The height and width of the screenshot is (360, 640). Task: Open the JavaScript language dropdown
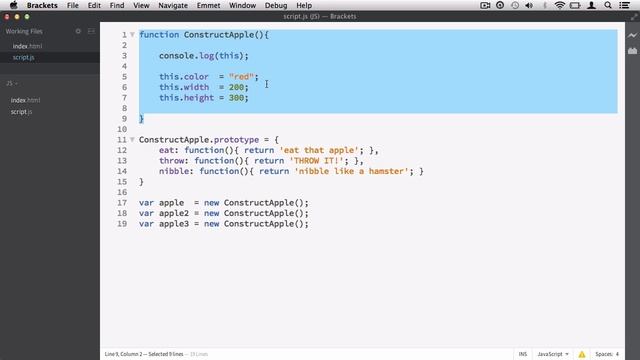click(553, 354)
